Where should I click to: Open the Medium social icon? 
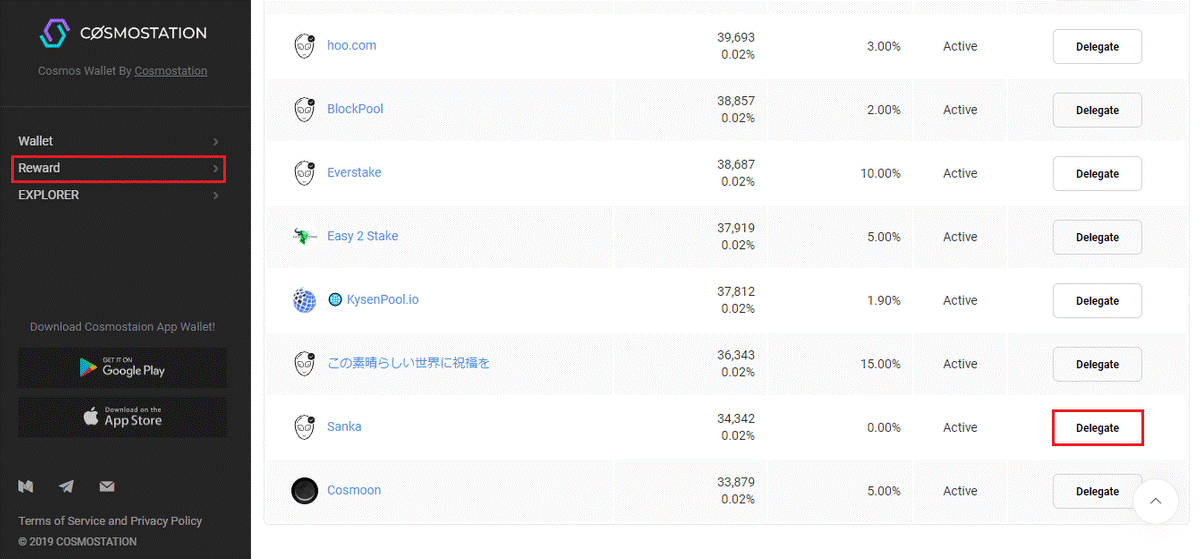(26, 487)
